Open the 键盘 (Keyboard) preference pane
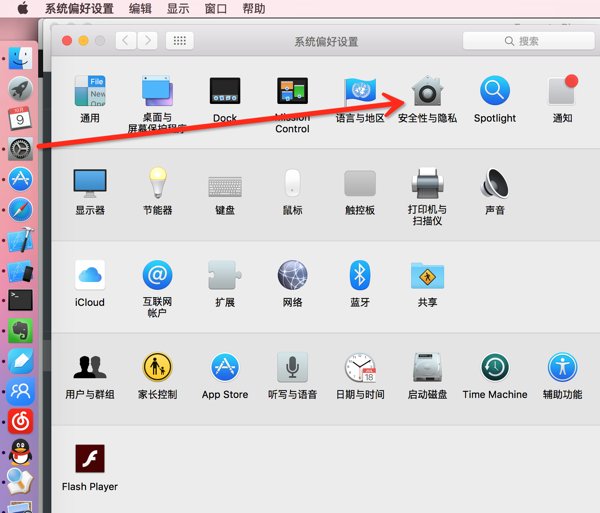Viewport: 600px width, 513px height. coord(225,186)
